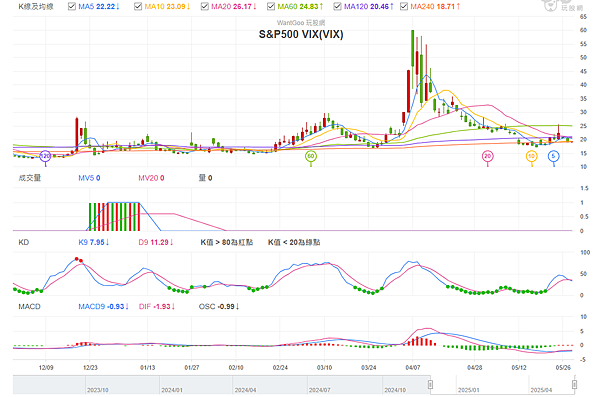
Task: Disable the MA240 moving average checkbox
Action: tap(404, 7)
